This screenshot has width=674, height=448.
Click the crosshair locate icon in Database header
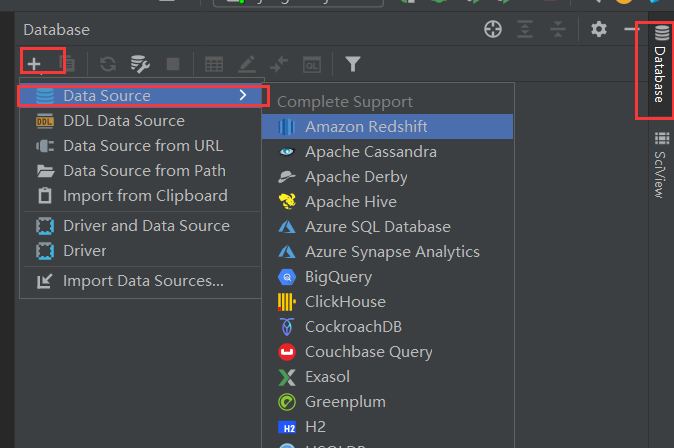click(493, 29)
